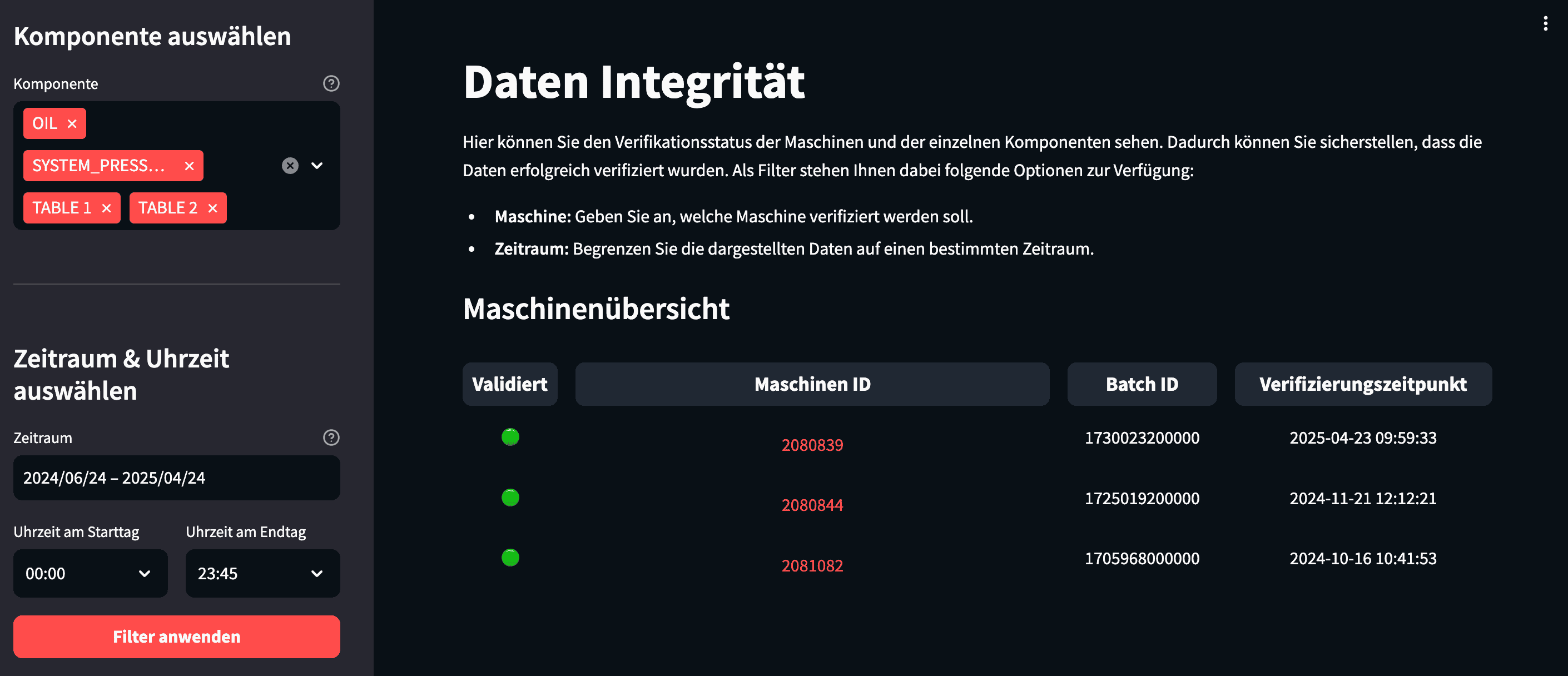Remove the SYSTEM_PRESS... tag
The height and width of the screenshot is (676, 1568).
click(189, 166)
